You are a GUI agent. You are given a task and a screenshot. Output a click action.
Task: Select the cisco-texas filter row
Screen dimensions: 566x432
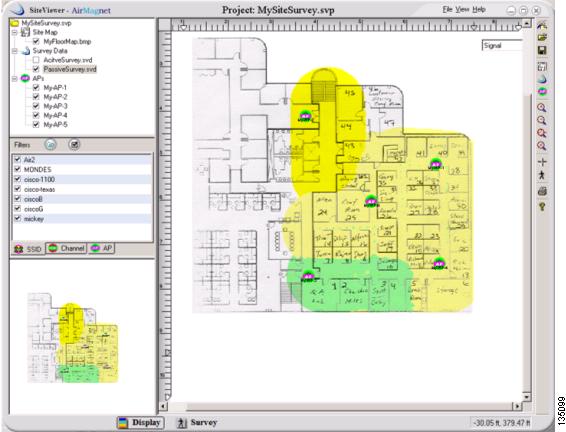click(x=82, y=189)
